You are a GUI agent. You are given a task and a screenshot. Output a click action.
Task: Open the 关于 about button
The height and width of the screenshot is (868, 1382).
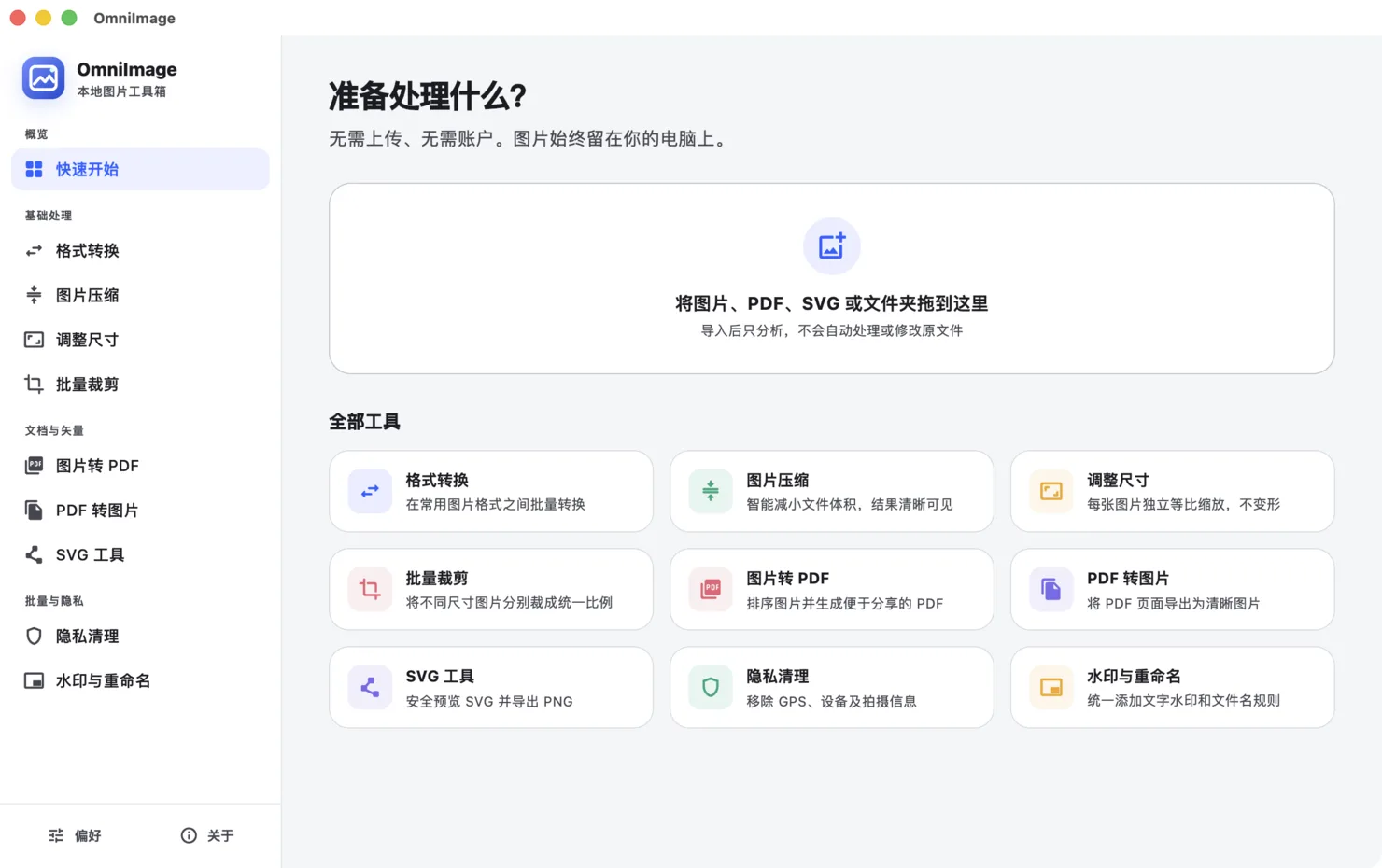[x=207, y=835]
